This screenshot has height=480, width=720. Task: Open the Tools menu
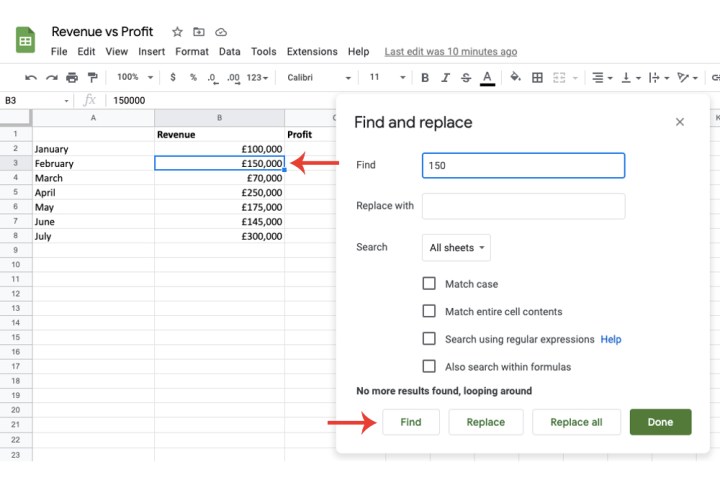tap(264, 51)
